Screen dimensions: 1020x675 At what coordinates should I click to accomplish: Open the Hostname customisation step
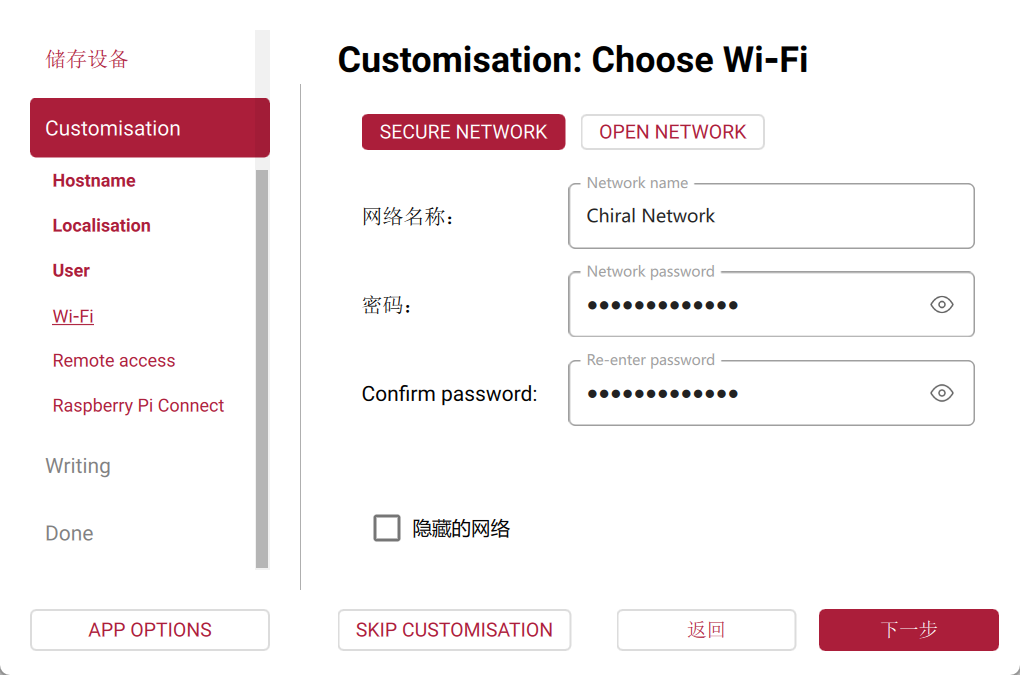tap(94, 181)
